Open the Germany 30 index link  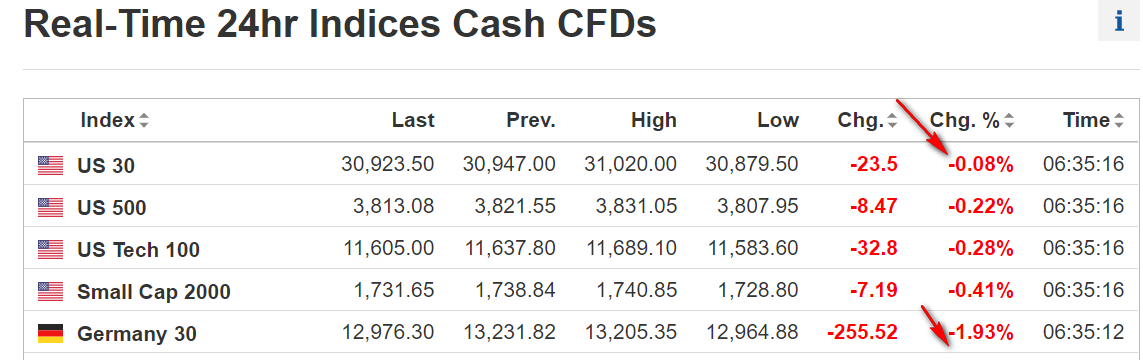point(137,334)
